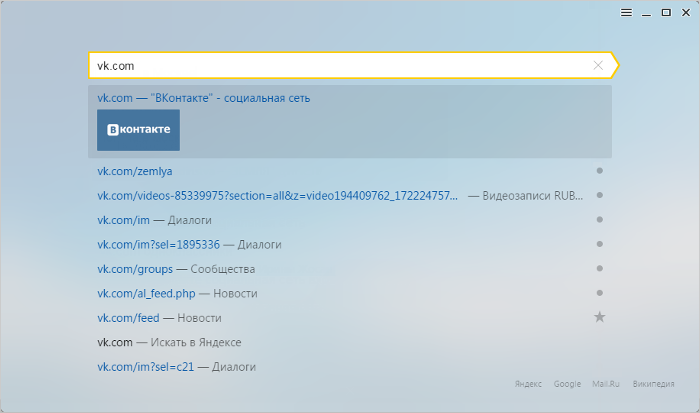Viewport: 700px width, 413px height.
Task: Minimize the browser window
Action: (x=646, y=13)
